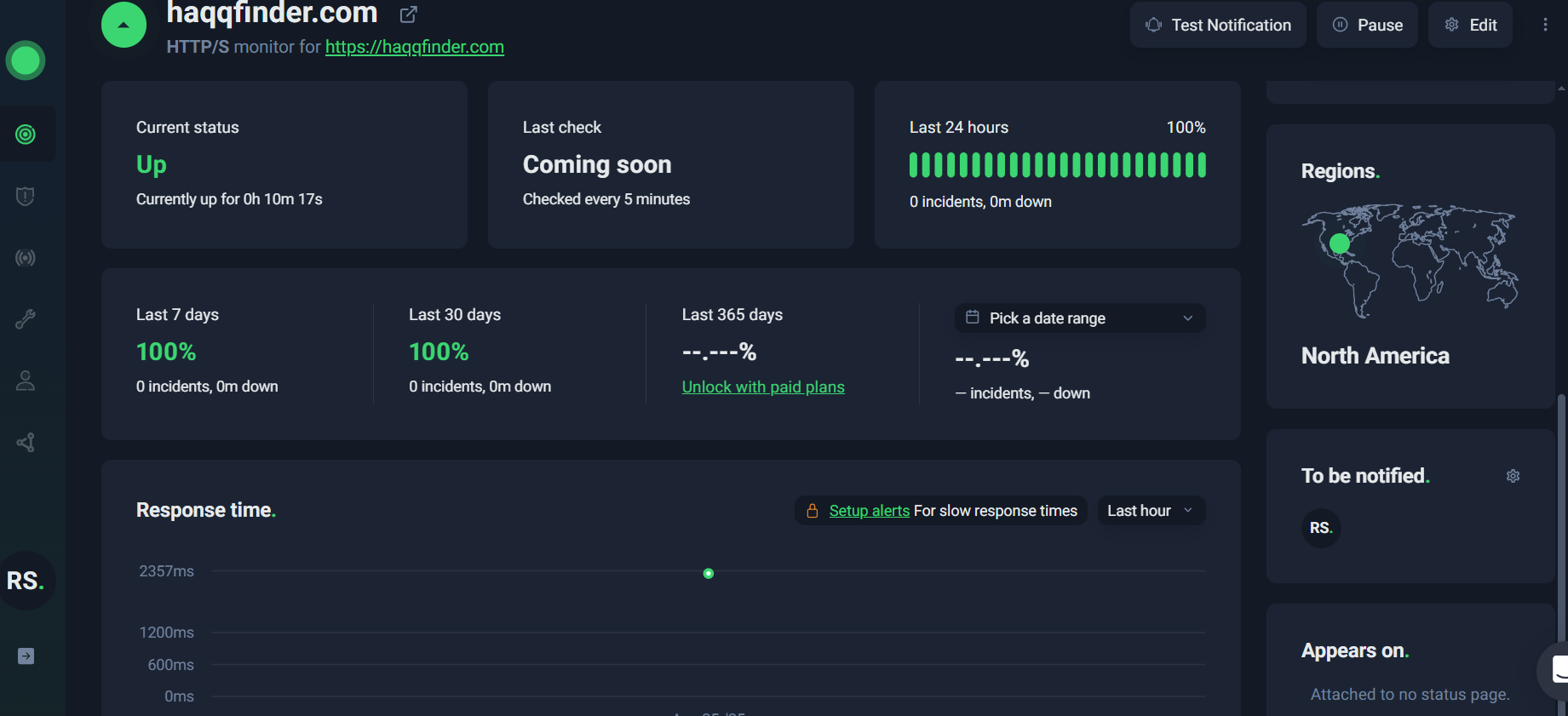The width and height of the screenshot is (1568, 716).
Task: Click the 'Coming soon' last check text
Action: point(597,164)
